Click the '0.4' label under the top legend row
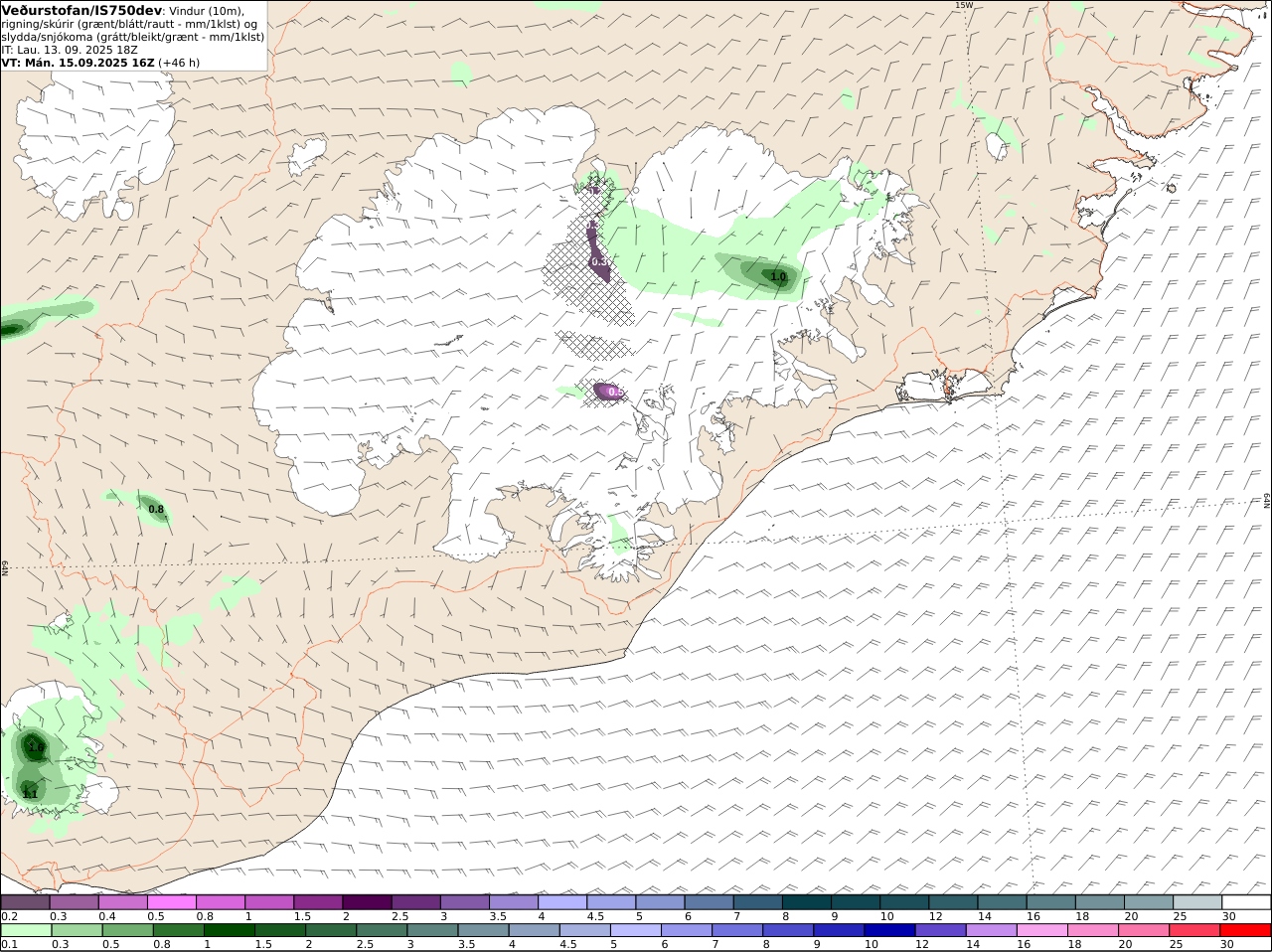Screen dimensions: 1272x952 coord(106,916)
